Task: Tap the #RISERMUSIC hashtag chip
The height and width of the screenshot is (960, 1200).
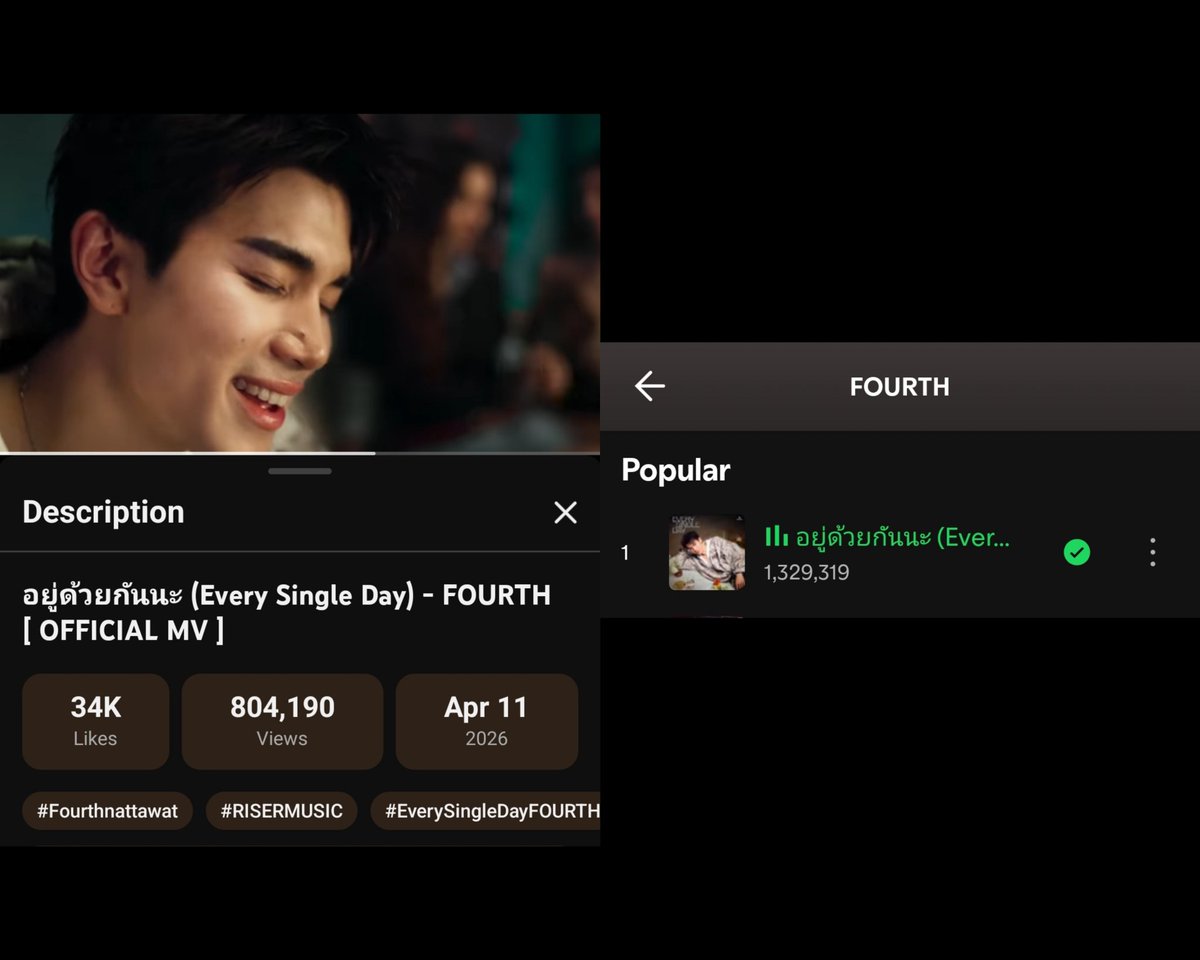Action: (281, 811)
